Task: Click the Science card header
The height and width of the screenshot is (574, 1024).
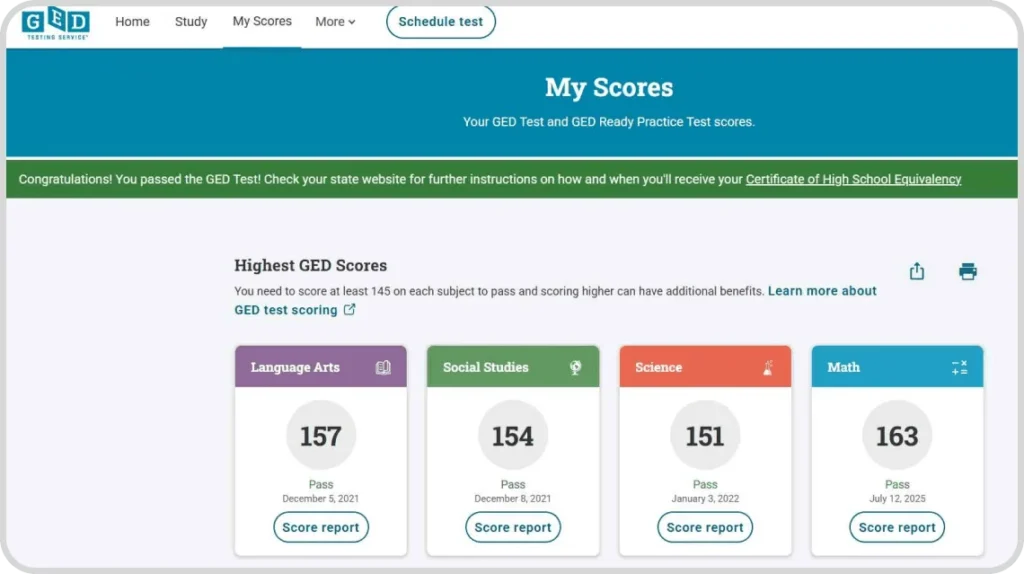Action: pos(705,367)
